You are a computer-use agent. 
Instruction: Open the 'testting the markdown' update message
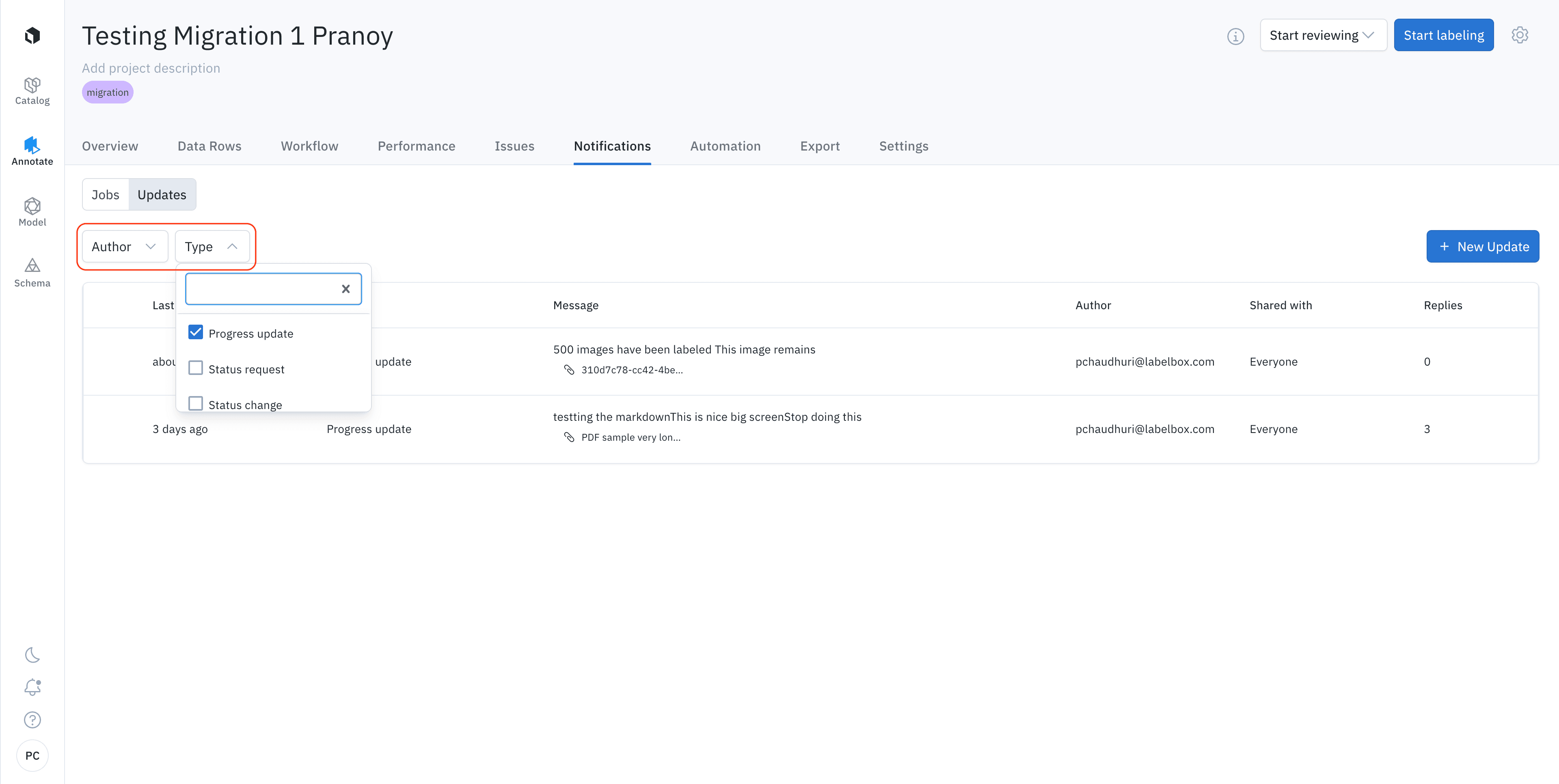(707, 417)
